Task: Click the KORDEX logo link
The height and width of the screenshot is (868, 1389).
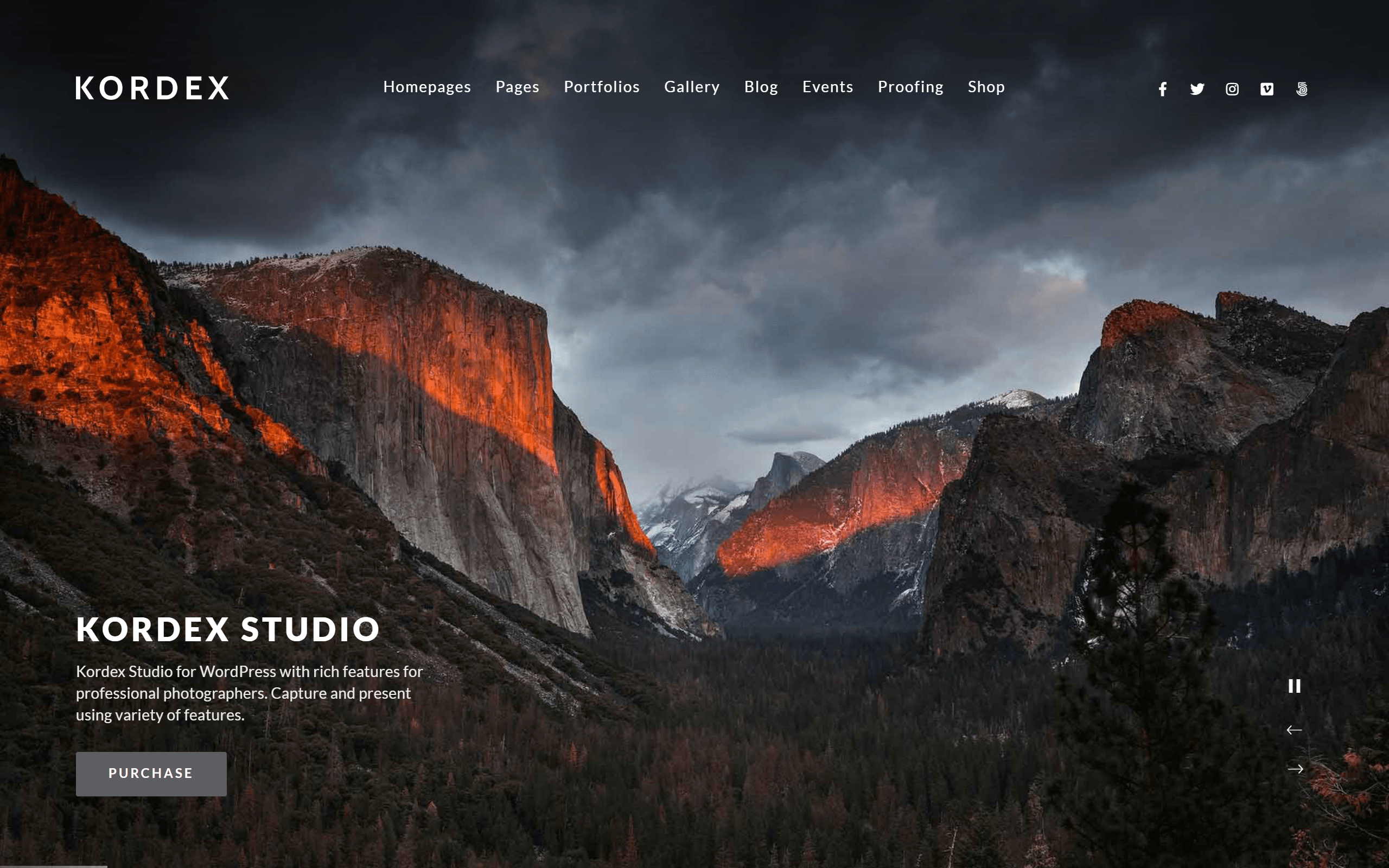Action: click(x=152, y=87)
